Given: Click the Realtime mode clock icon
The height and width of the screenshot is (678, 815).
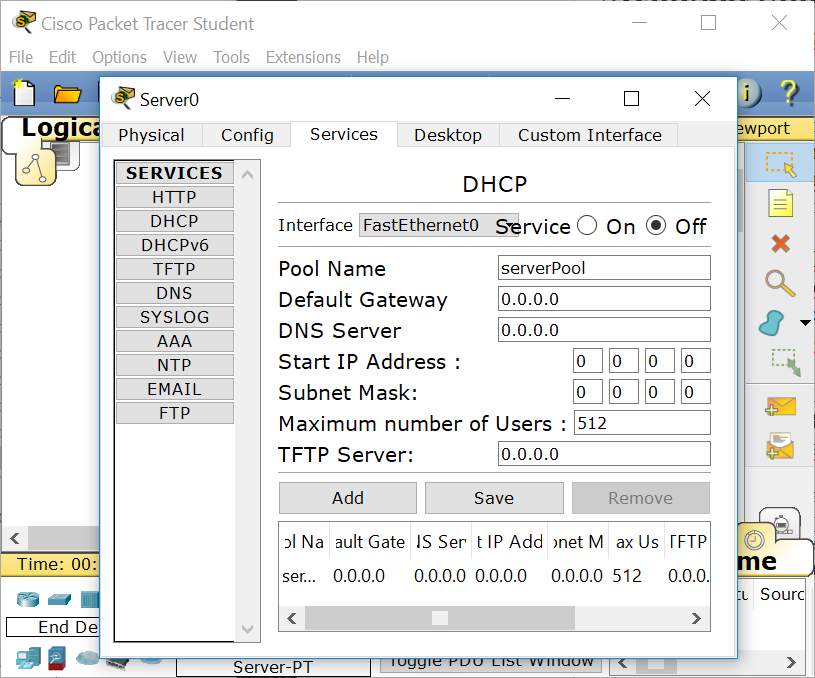Looking at the screenshot, I should [x=754, y=540].
